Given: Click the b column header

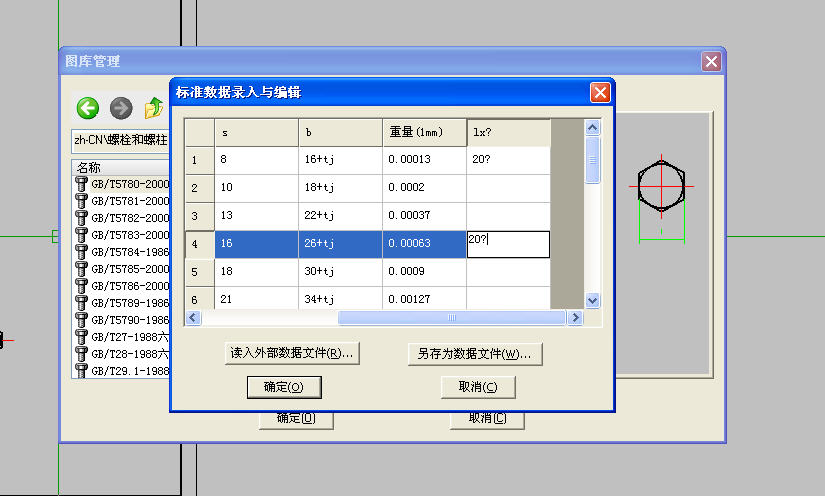Looking at the screenshot, I should pos(340,133).
